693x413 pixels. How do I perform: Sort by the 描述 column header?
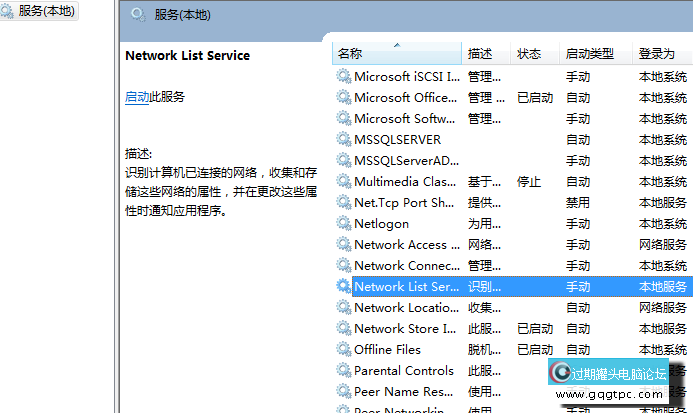point(486,54)
